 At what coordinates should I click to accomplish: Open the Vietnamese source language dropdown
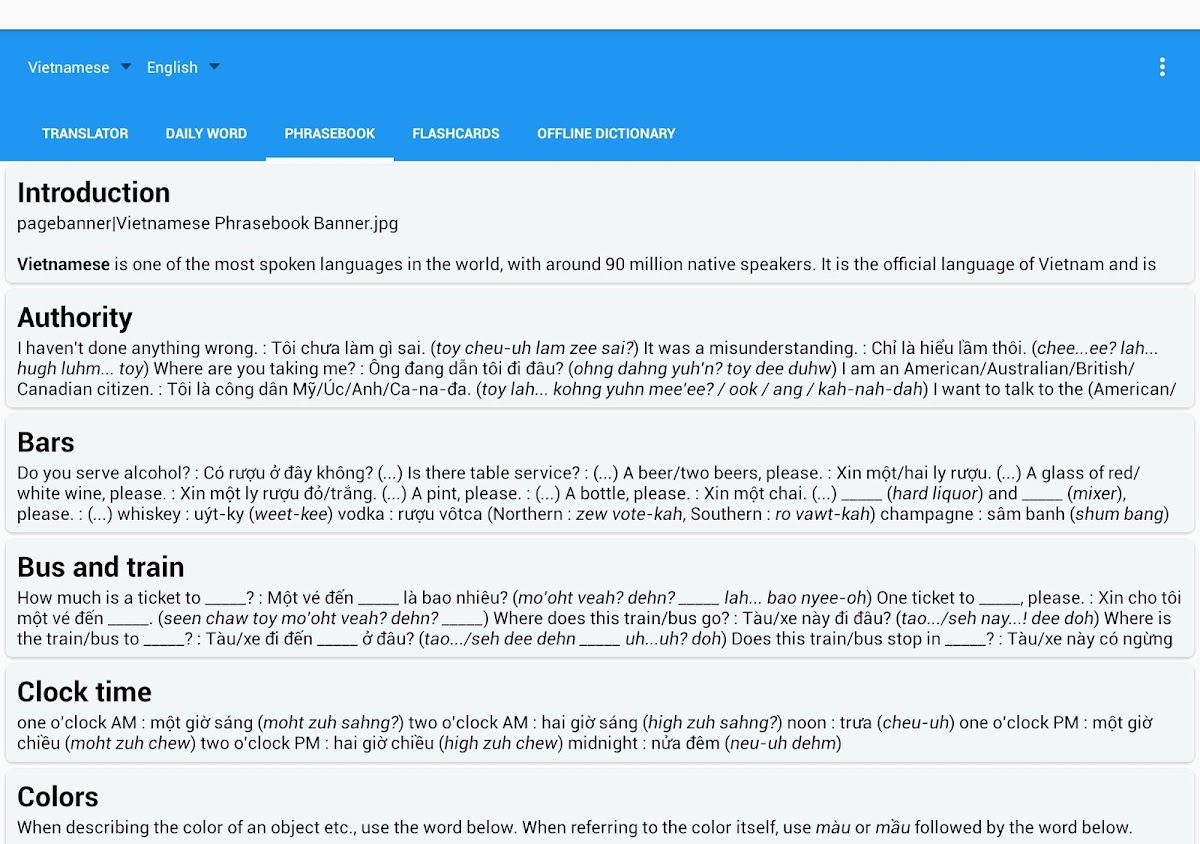[x=69, y=67]
